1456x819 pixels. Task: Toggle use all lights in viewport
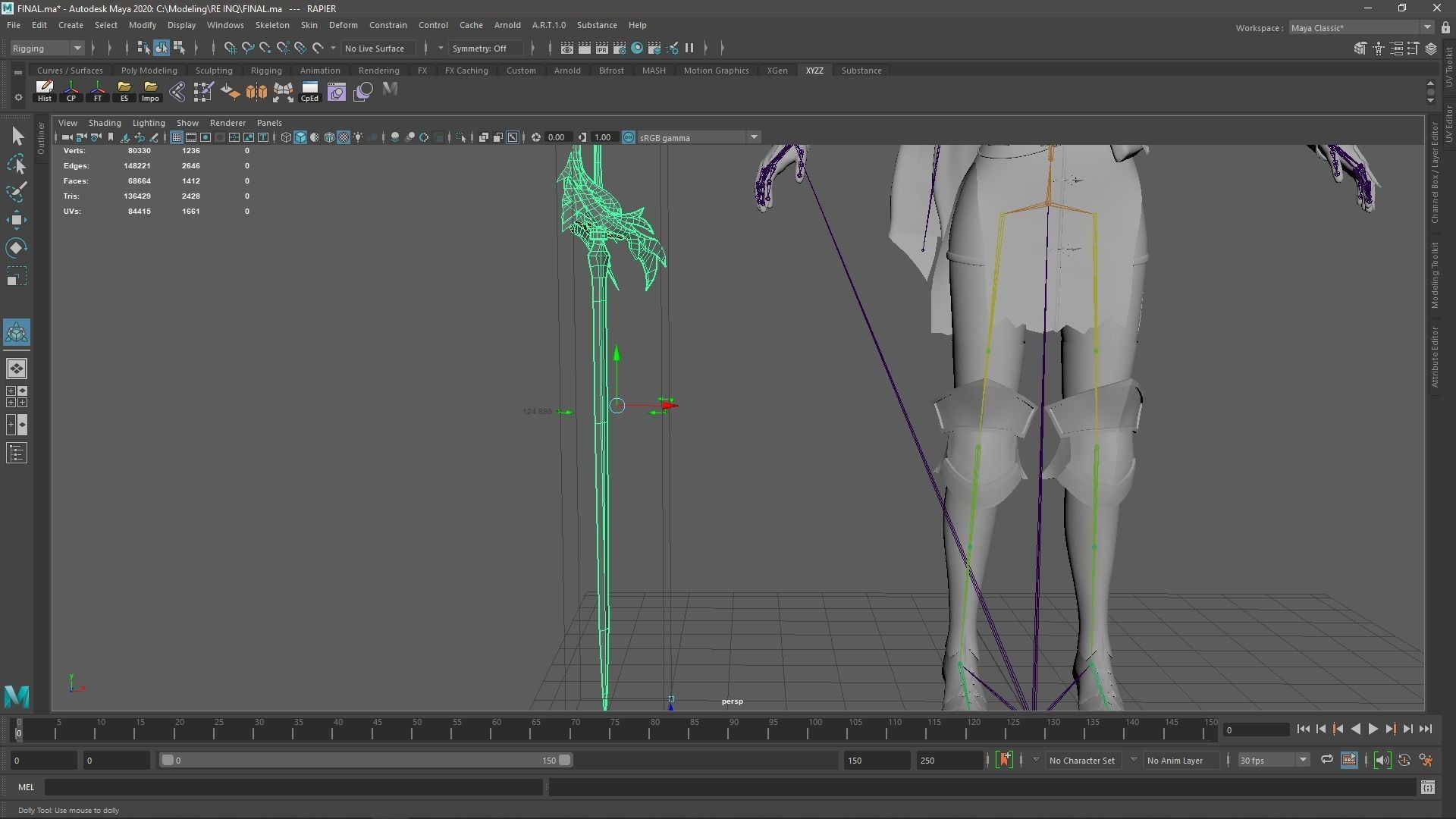pos(358,137)
